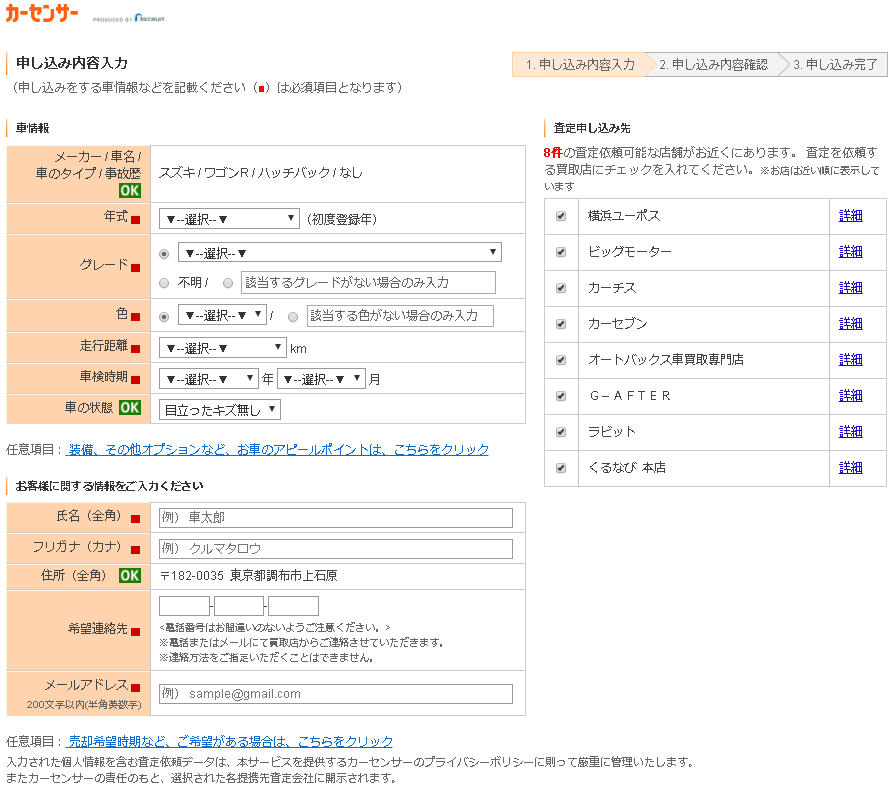Click フリガナ（カナ） input field
The width and height of the screenshot is (895, 791).
click(x=336, y=548)
